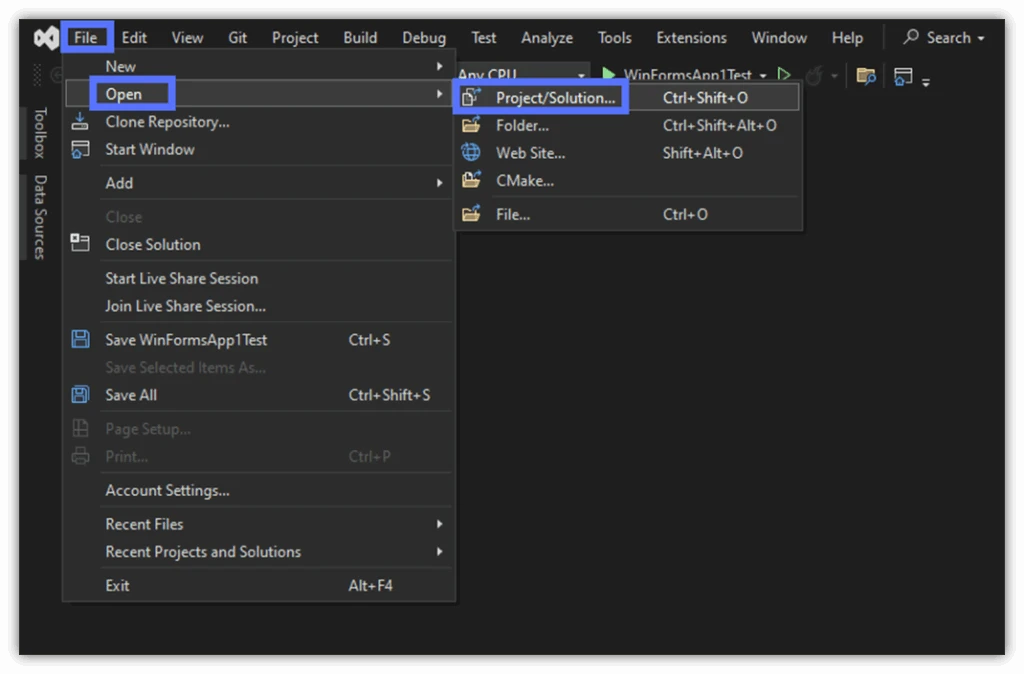Choose Web Site... from Open submenu
The image size is (1024, 674).
coord(626,152)
